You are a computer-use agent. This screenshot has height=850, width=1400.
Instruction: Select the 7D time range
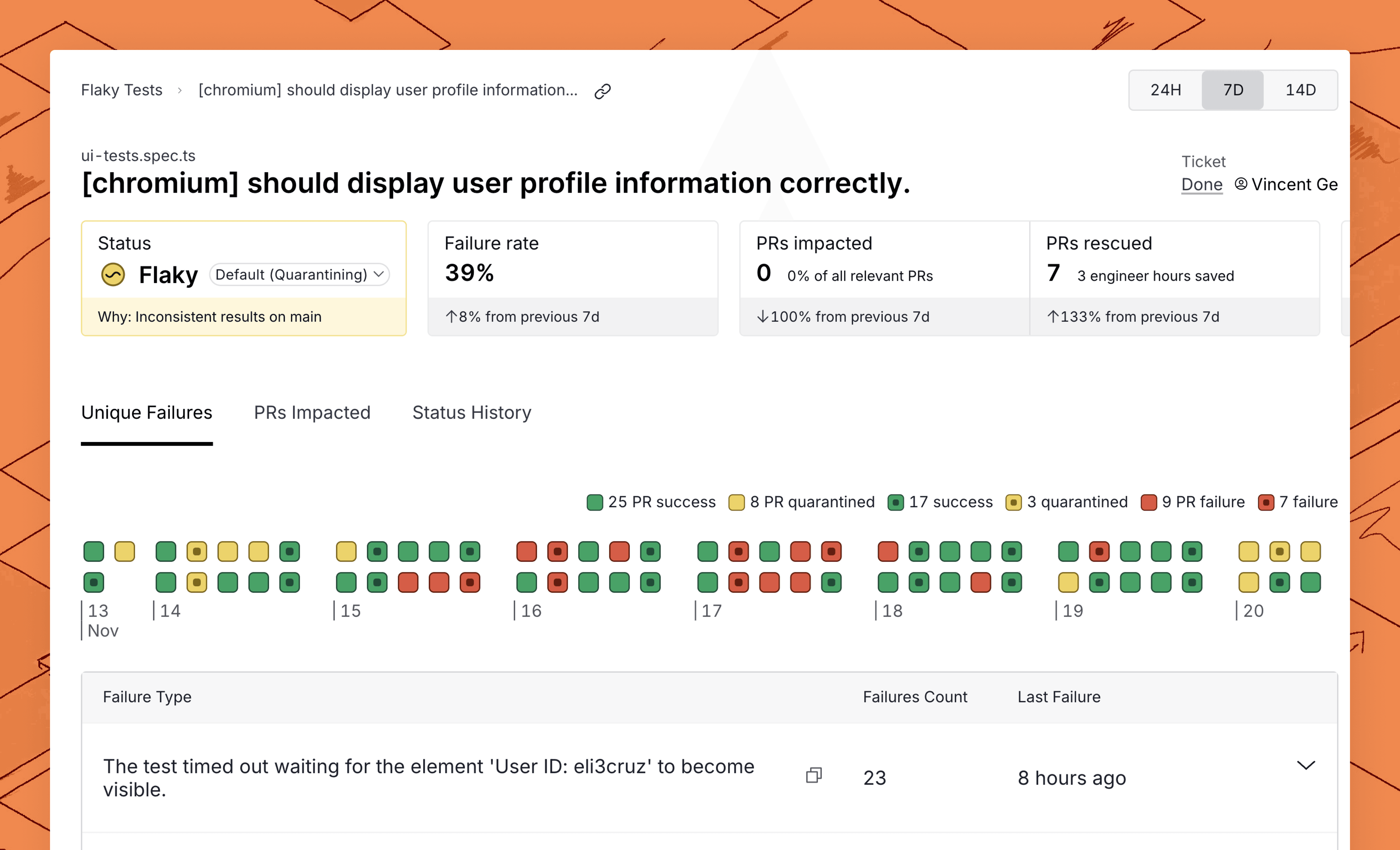click(1233, 90)
